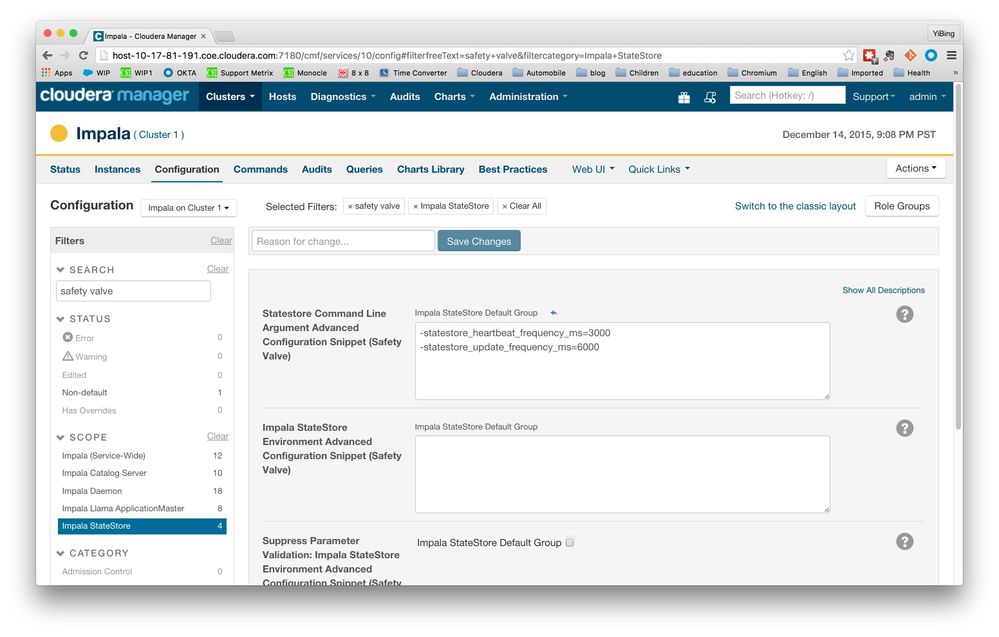The image size is (999, 637).
Task: Switch to the Best Practices tab
Action: [513, 169]
